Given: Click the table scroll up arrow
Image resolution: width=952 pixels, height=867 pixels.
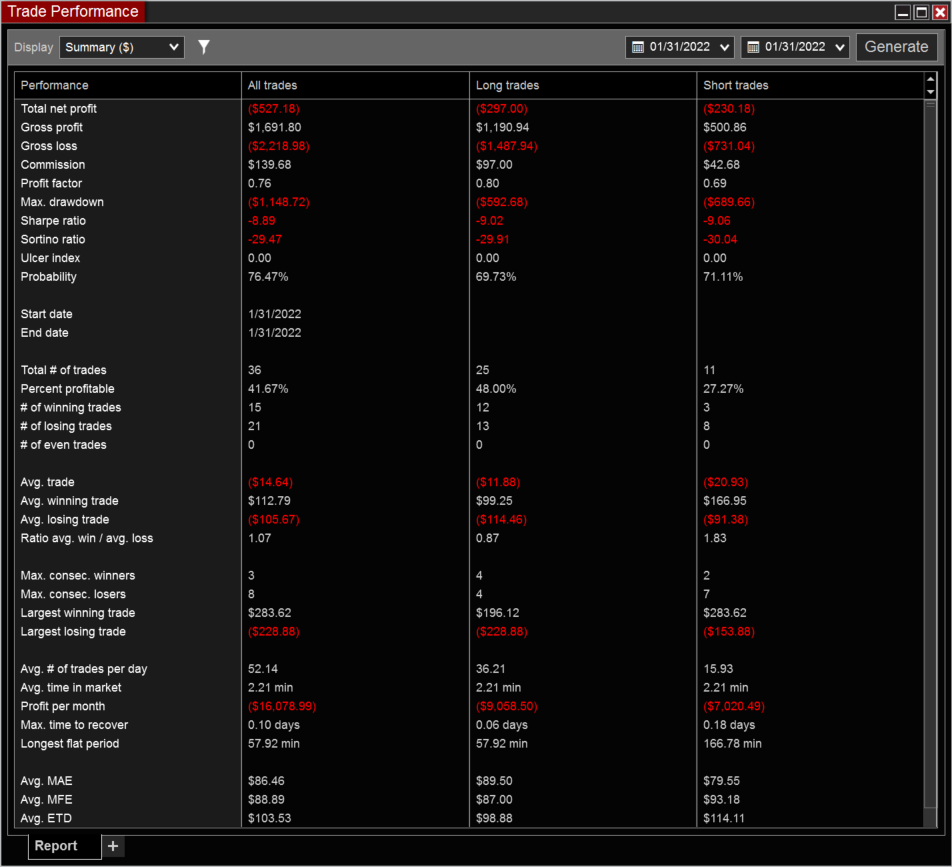Looking at the screenshot, I should [x=930, y=79].
